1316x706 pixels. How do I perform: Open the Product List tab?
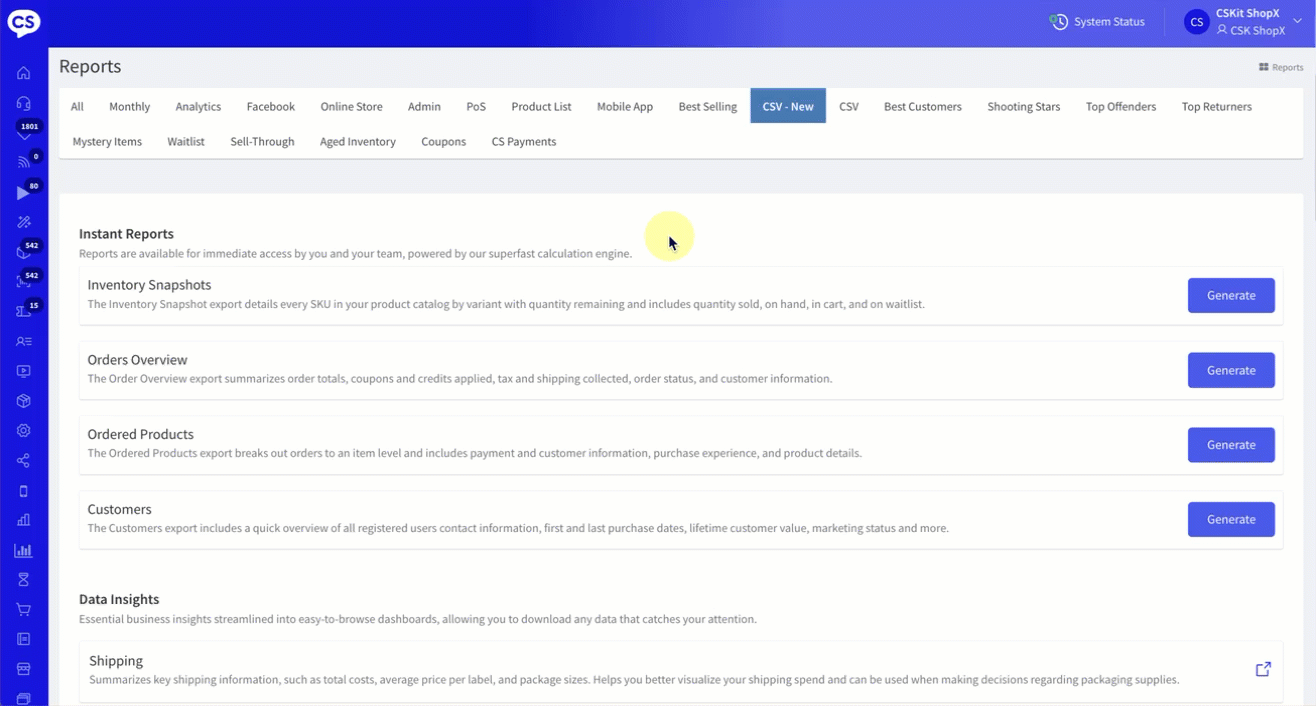[x=541, y=106]
